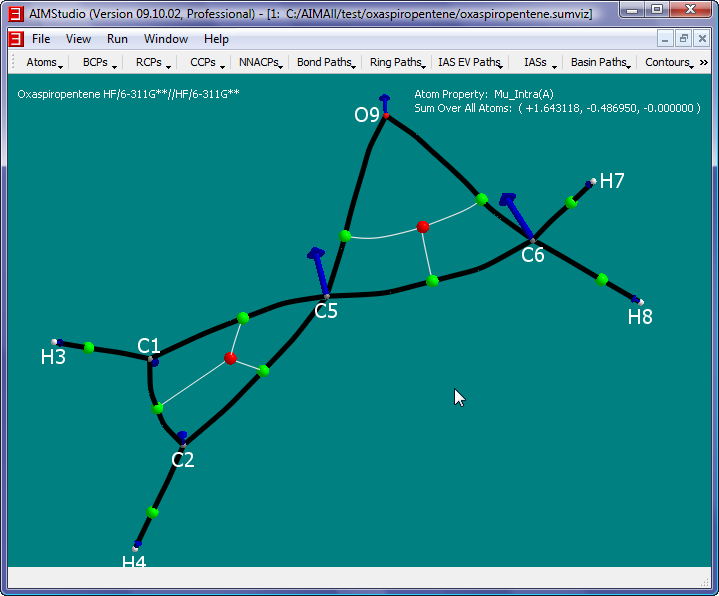Open the Bond Paths dropdown
Image resolution: width=719 pixels, height=596 pixels.
326,62
